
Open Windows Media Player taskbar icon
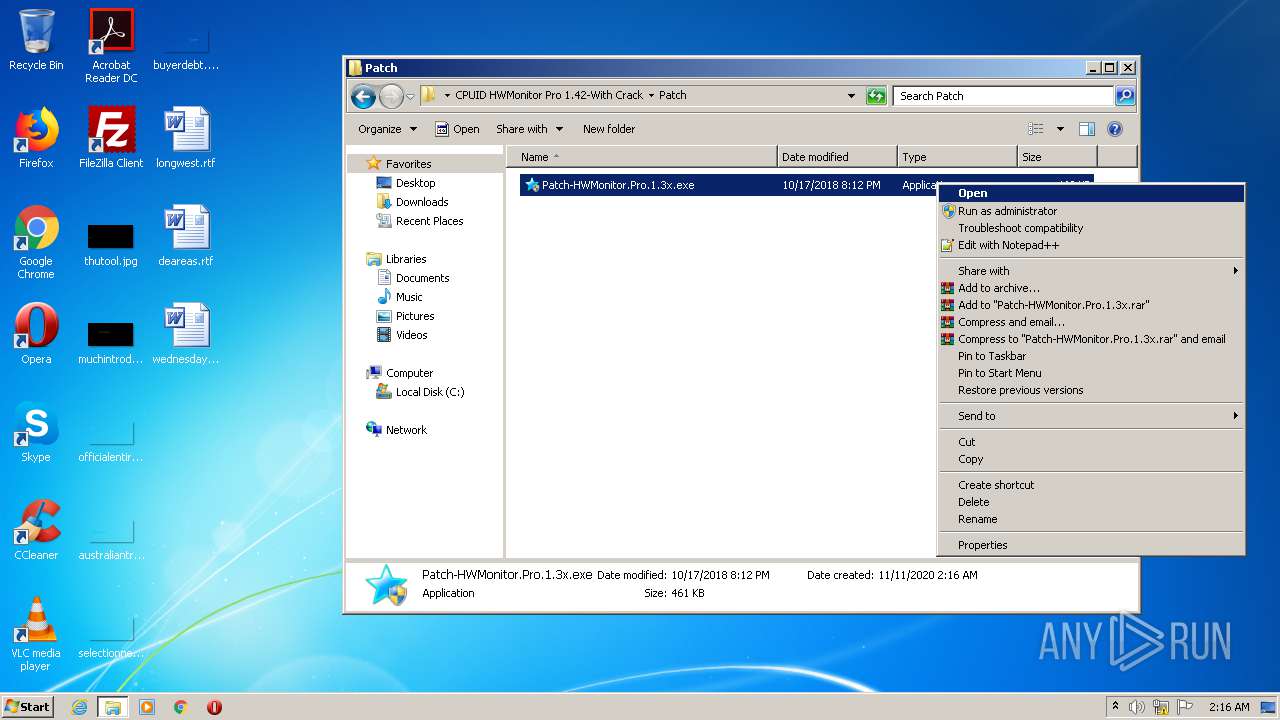147,707
